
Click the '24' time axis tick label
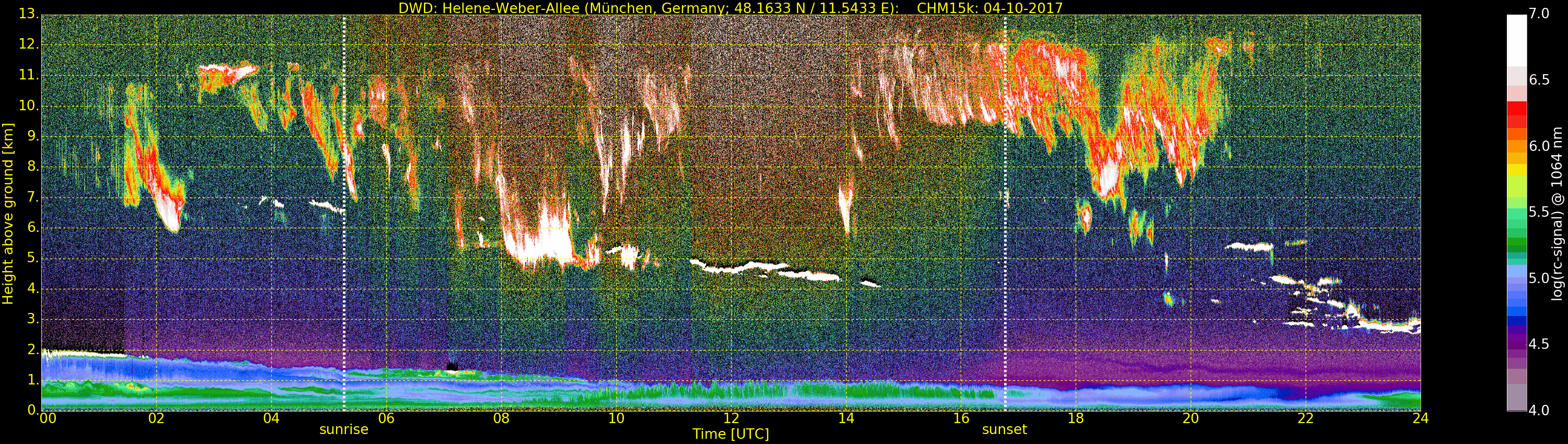1421,418
